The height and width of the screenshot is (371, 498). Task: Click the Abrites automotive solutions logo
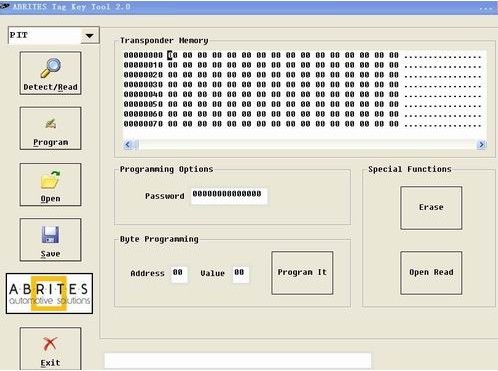click(x=49, y=294)
